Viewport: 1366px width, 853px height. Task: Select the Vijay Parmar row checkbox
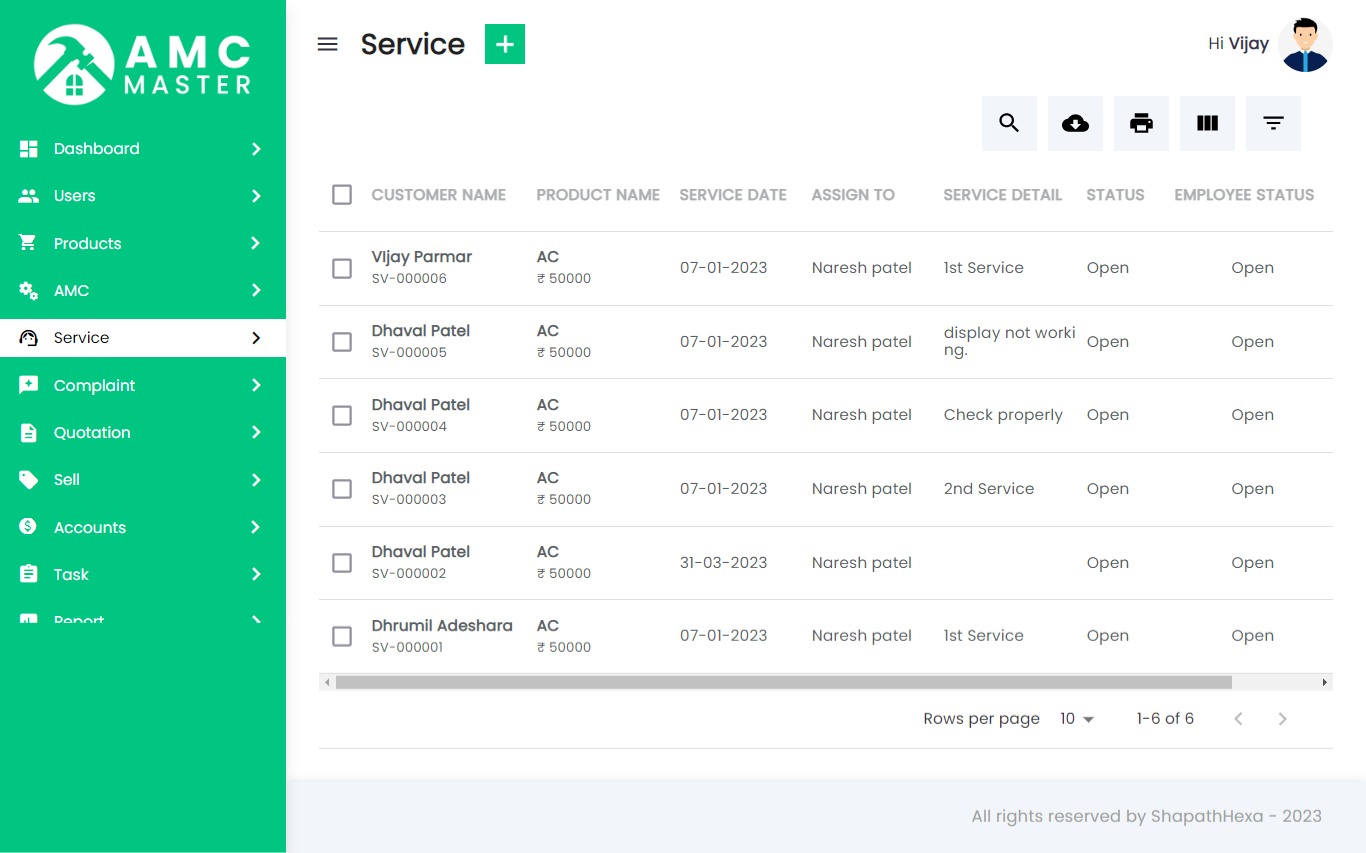(x=342, y=268)
